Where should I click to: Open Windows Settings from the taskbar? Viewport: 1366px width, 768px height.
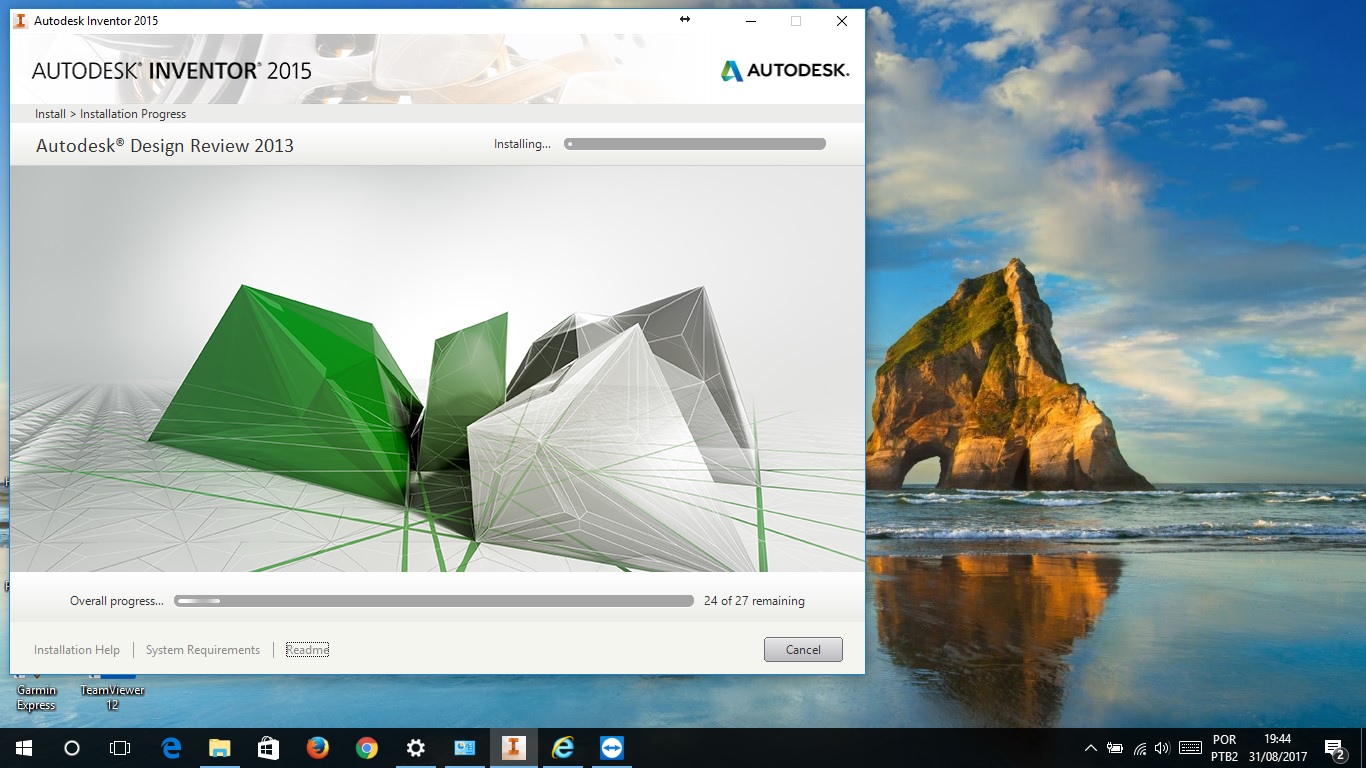tap(415, 747)
